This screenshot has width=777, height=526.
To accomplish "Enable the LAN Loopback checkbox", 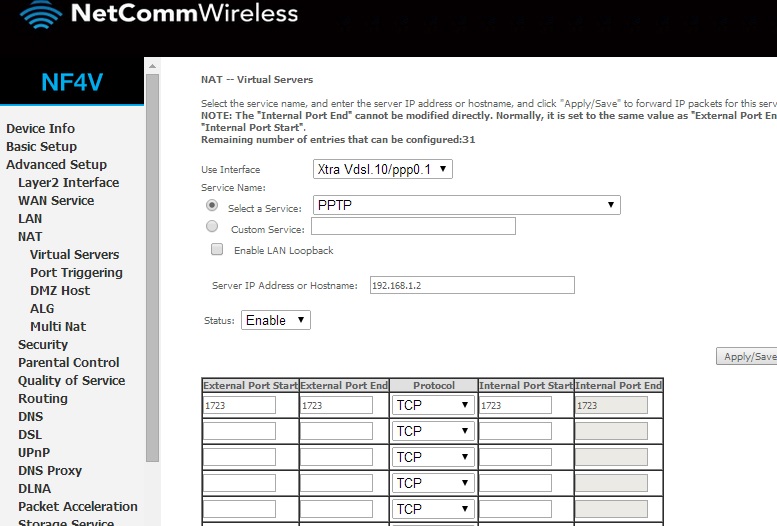I will (x=217, y=249).
